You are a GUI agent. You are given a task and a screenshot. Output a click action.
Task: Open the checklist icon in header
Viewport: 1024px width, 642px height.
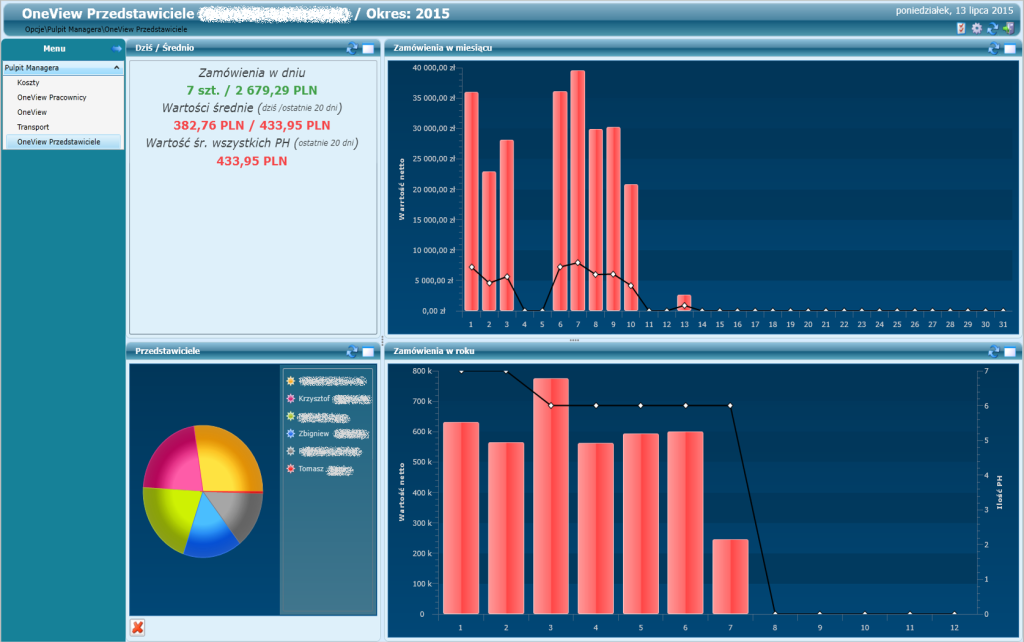click(x=961, y=28)
